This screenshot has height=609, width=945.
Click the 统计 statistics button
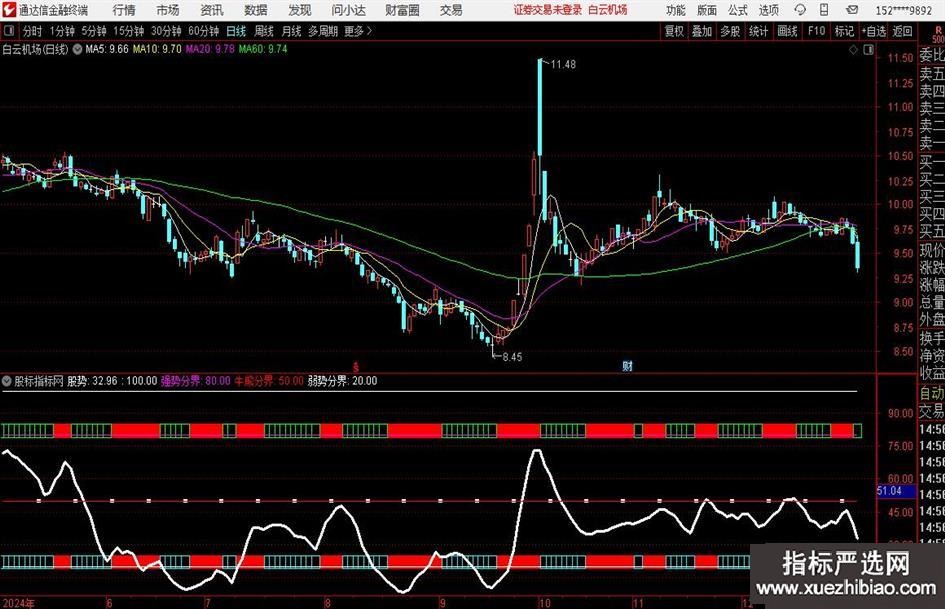pos(758,31)
